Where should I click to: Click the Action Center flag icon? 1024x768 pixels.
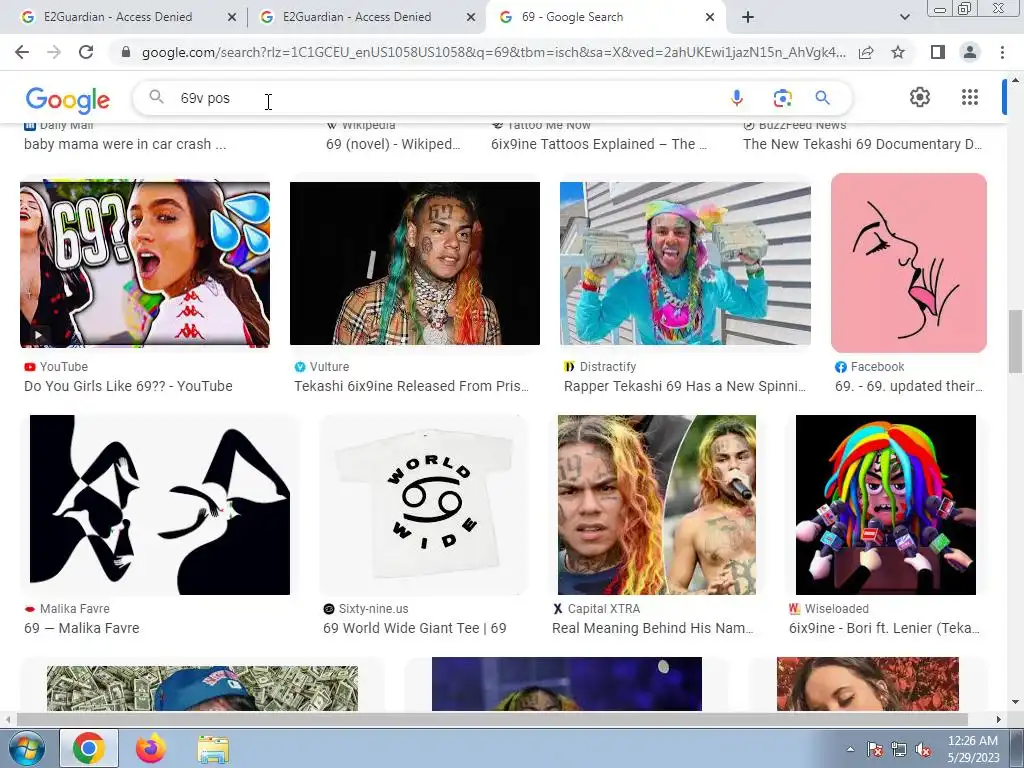pos(875,750)
